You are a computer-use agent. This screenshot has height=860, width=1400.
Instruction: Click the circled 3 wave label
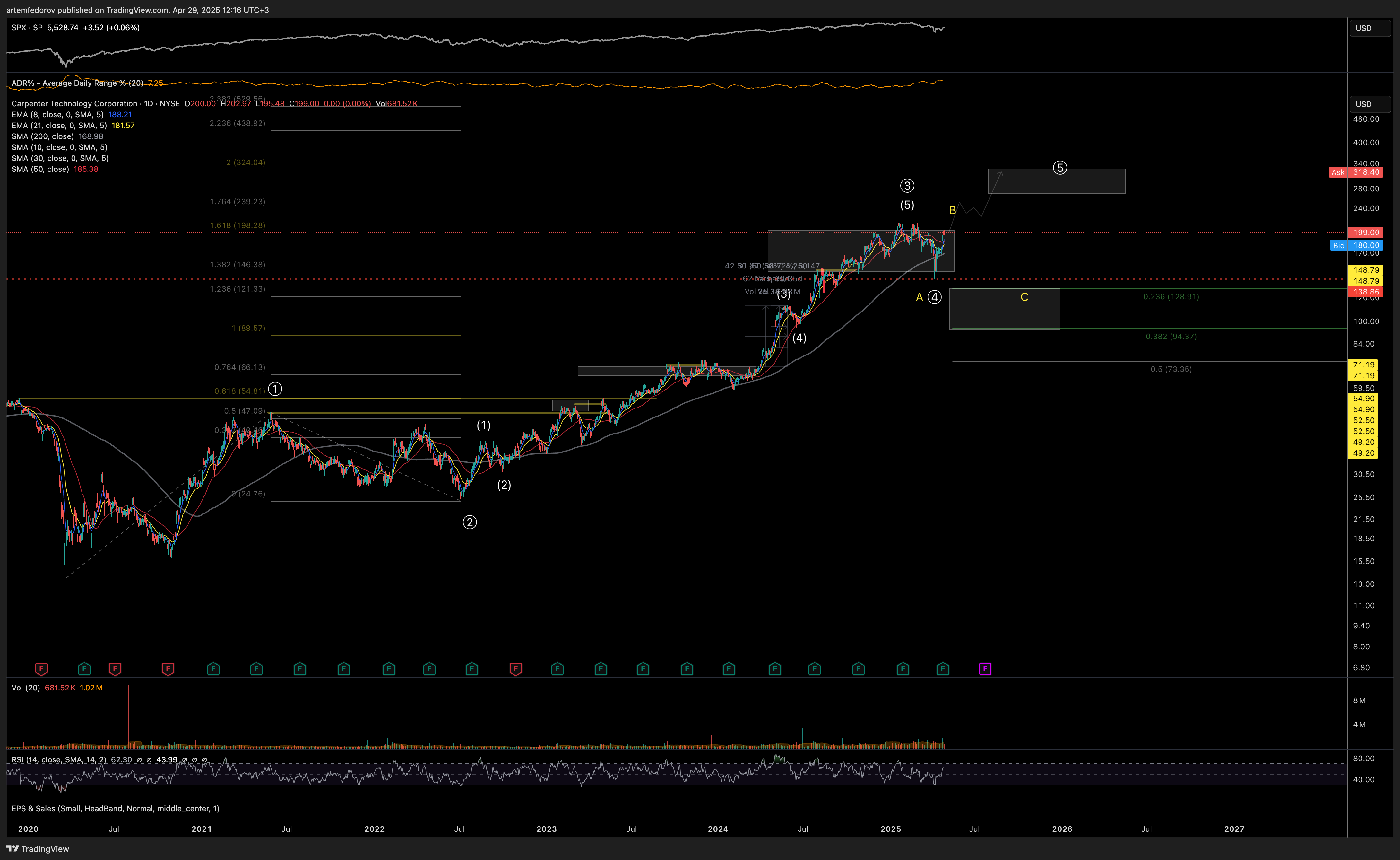click(x=907, y=185)
